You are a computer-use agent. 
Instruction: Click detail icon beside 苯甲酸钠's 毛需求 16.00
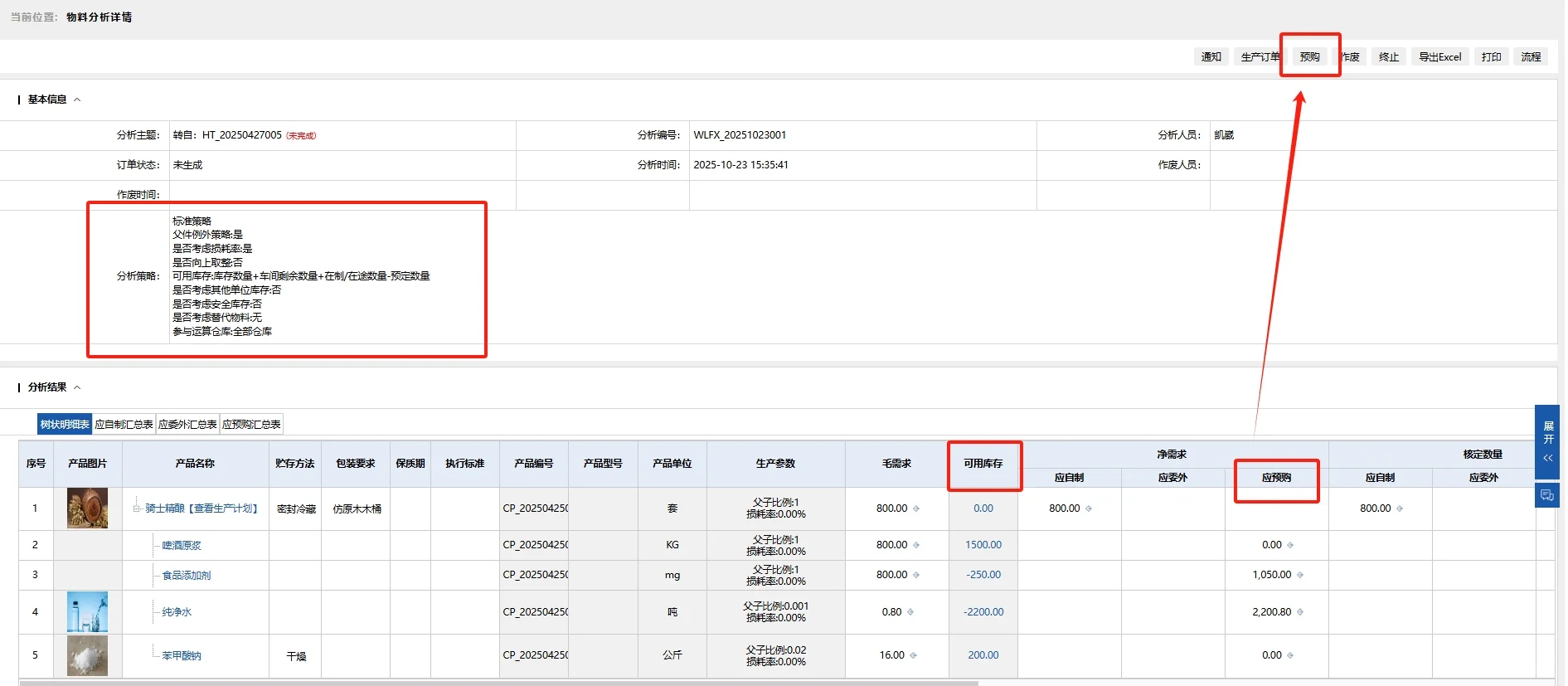(x=913, y=655)
